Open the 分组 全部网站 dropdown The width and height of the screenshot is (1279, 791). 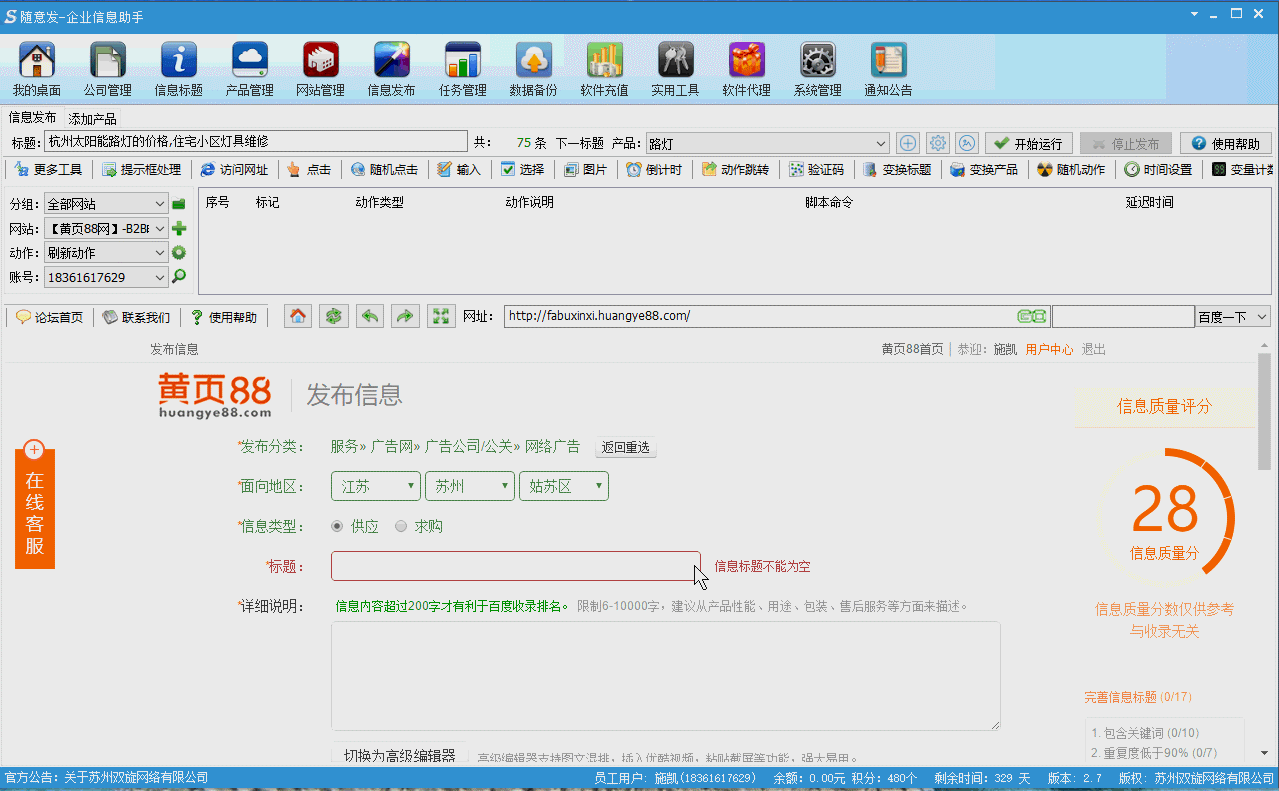coord(106,204)
